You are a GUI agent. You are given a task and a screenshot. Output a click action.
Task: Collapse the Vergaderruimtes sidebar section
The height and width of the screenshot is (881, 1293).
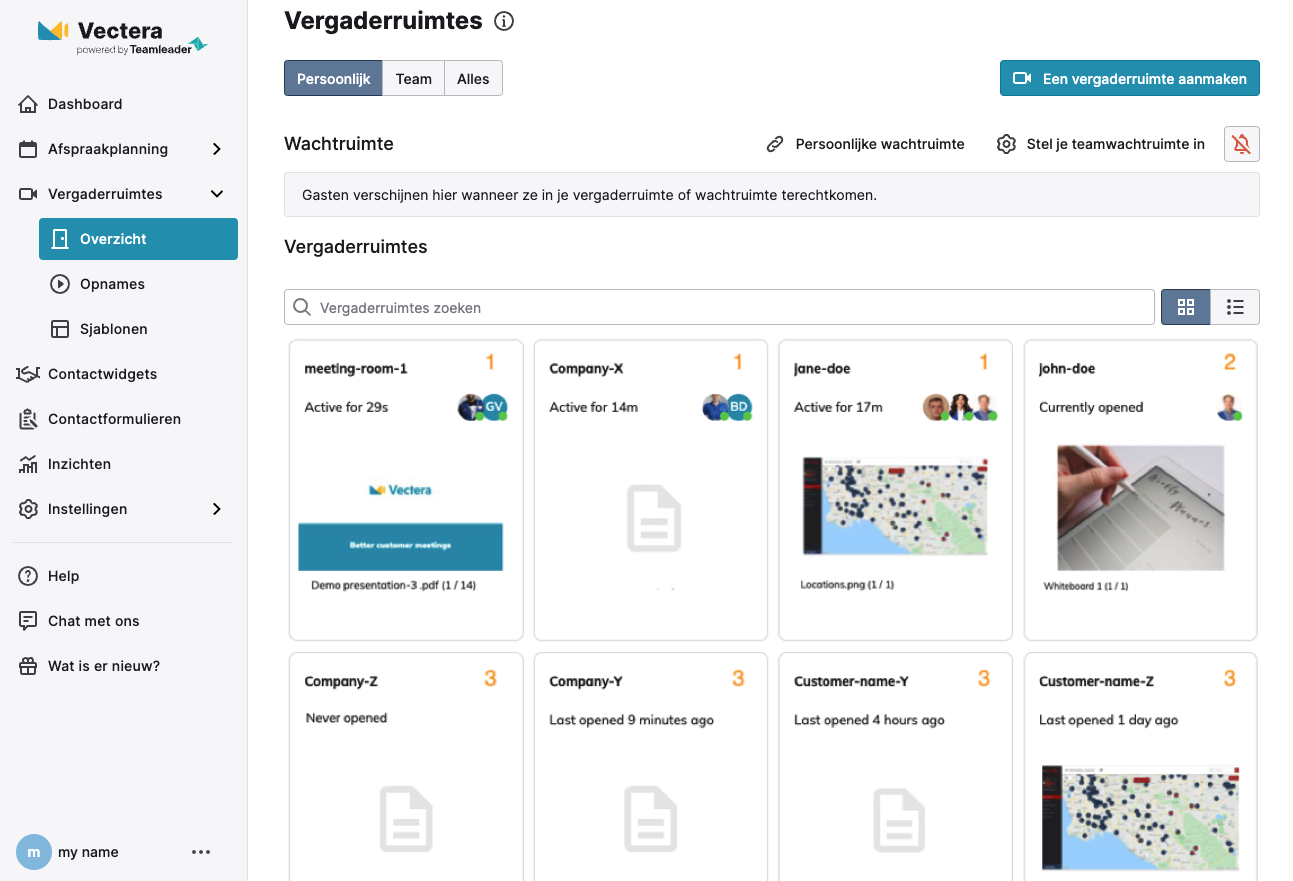(x=217, y=194)
